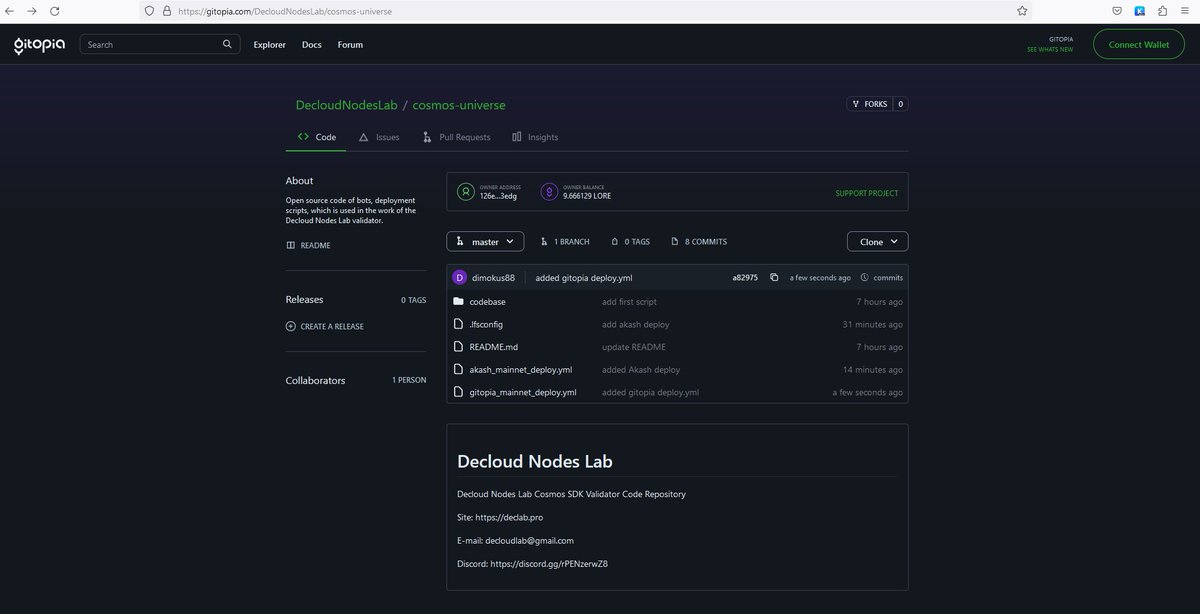Click commit hash a82975

pyautogui.click(x=745, y=278)
